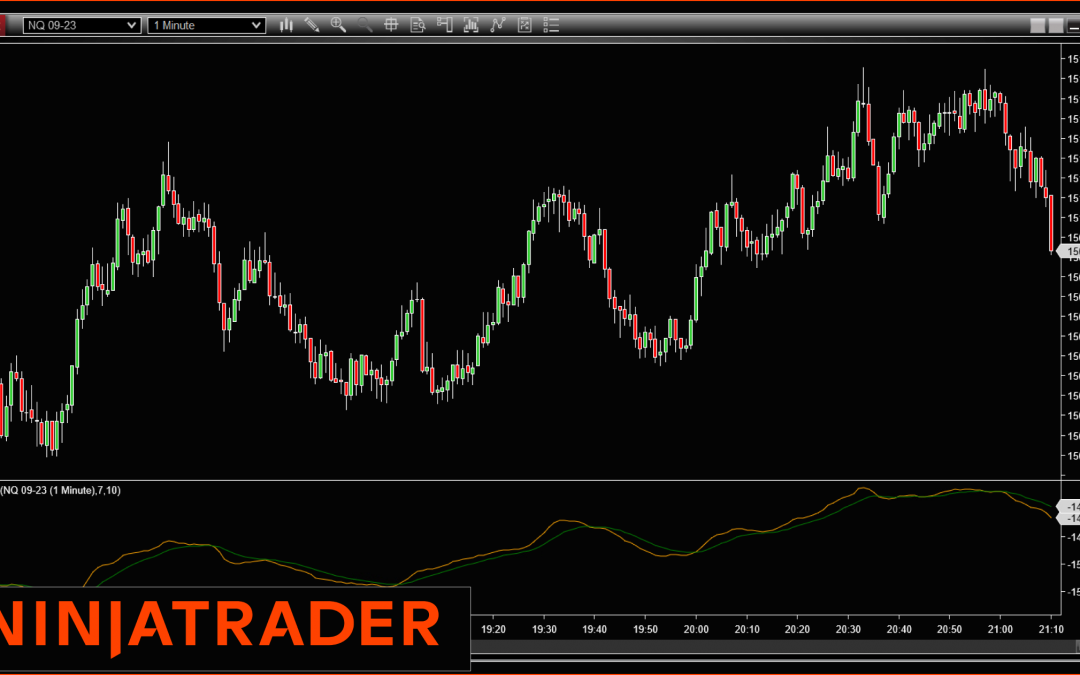Open the 1 Minute interval dropdown
The width and height of the screenshot is (1080, 675).
207,25
